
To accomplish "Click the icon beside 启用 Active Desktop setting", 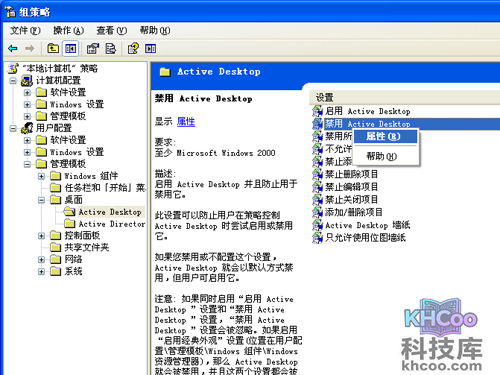I will [317, 111].
